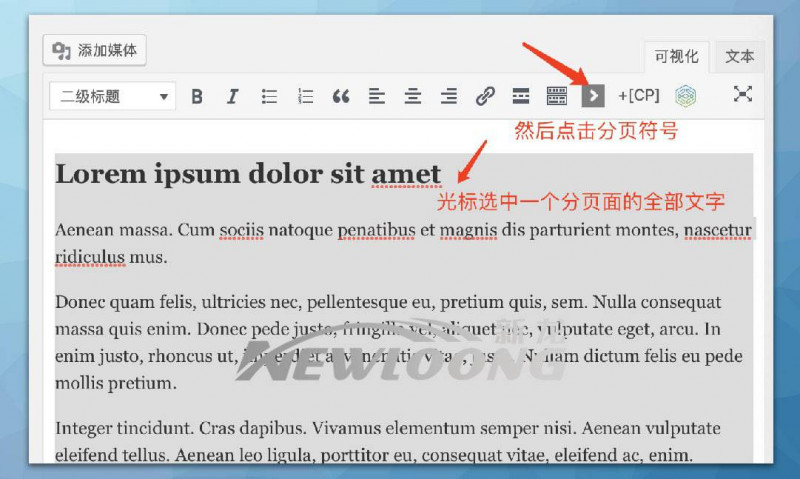This screenshot has width=800, height=479.
Task: Toggle italic formatting
Action: pos(232,96)
